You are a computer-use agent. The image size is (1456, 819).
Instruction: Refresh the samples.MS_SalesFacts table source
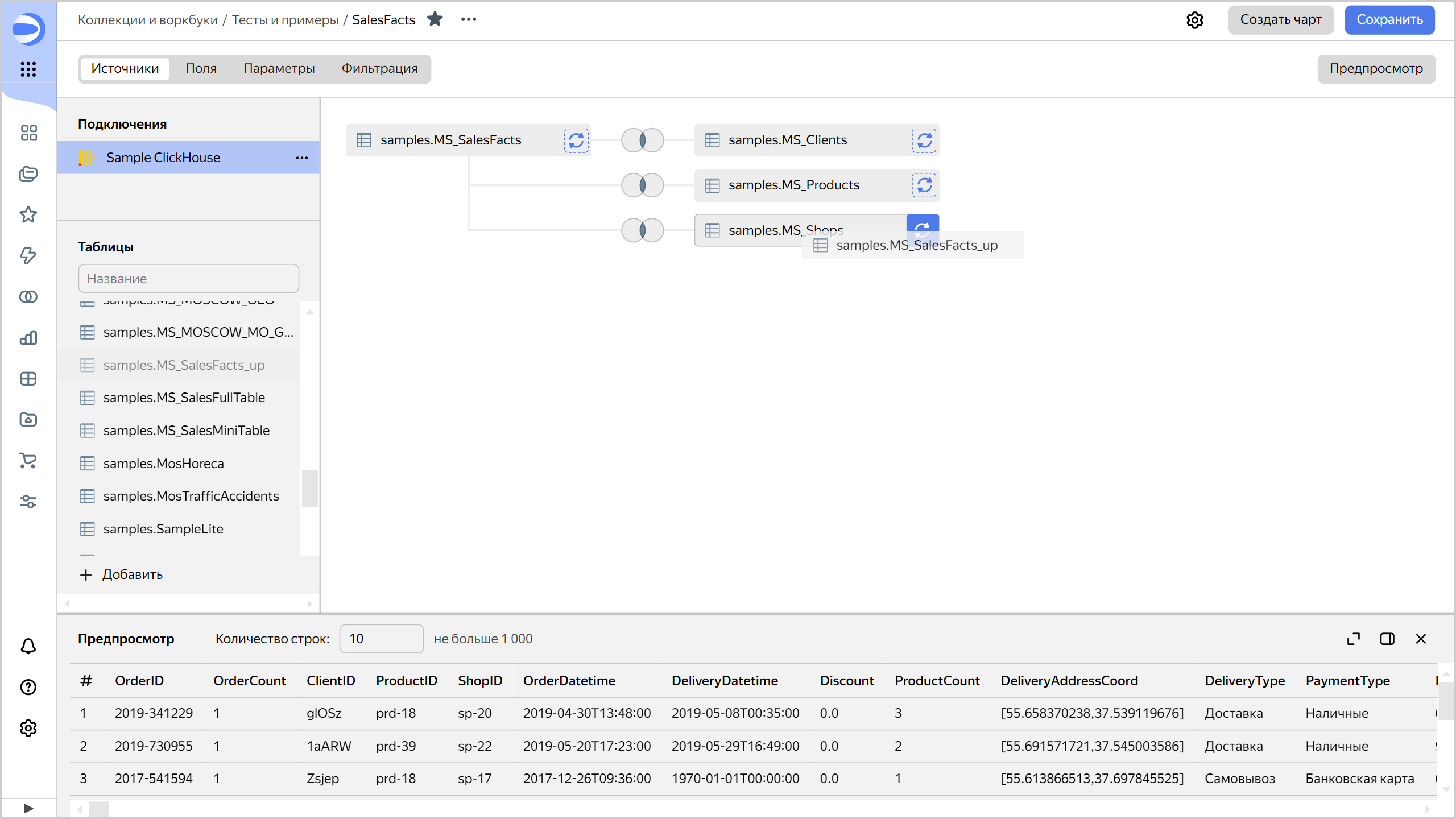point(576,140)
